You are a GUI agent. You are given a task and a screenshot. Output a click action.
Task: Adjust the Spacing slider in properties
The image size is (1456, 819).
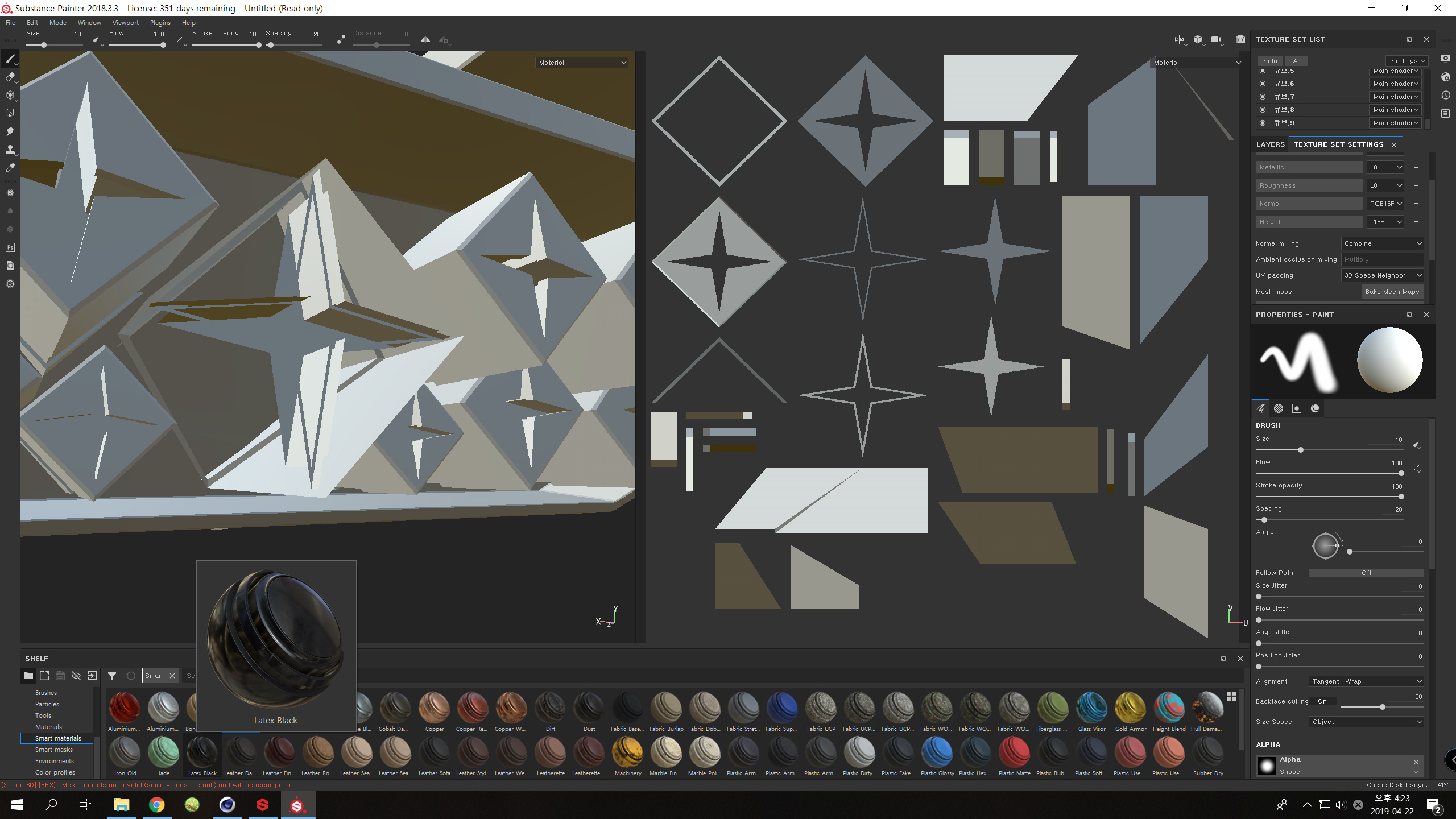pyautogui.click(x=1329, y=520)
